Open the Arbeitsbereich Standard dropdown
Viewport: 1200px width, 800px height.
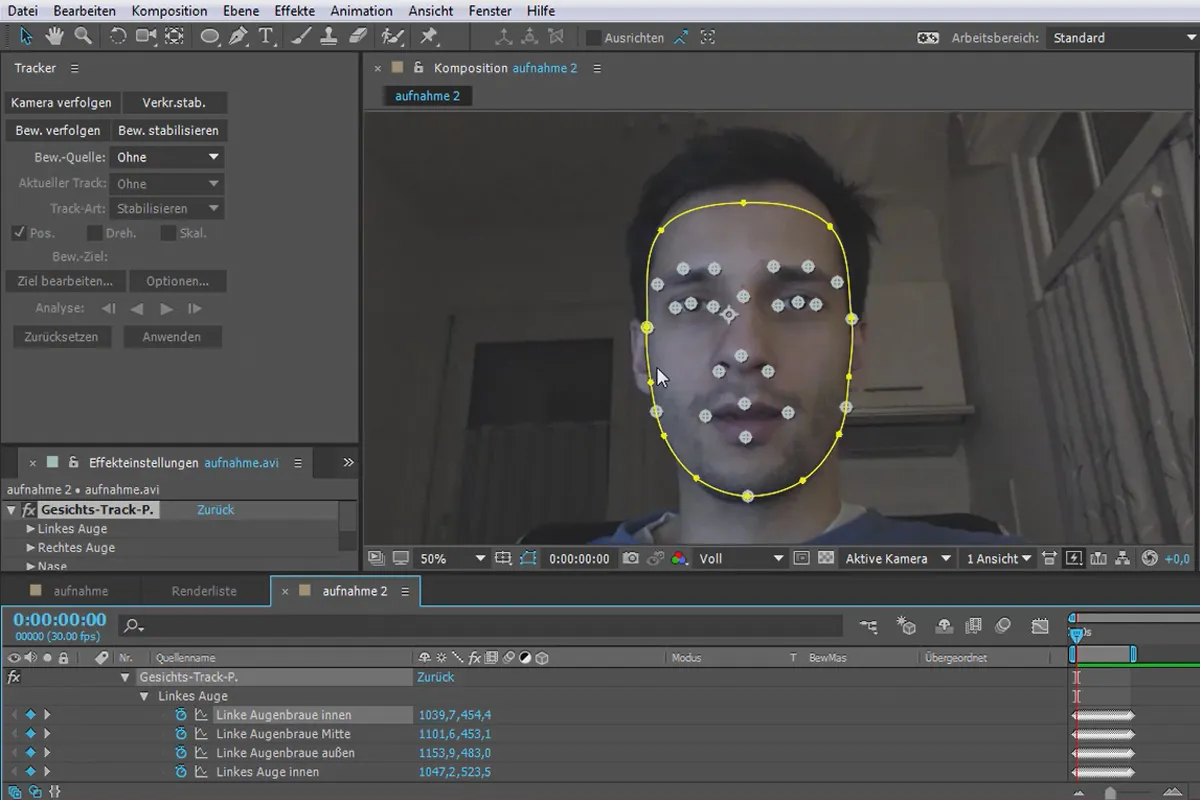click(1122, 37)
